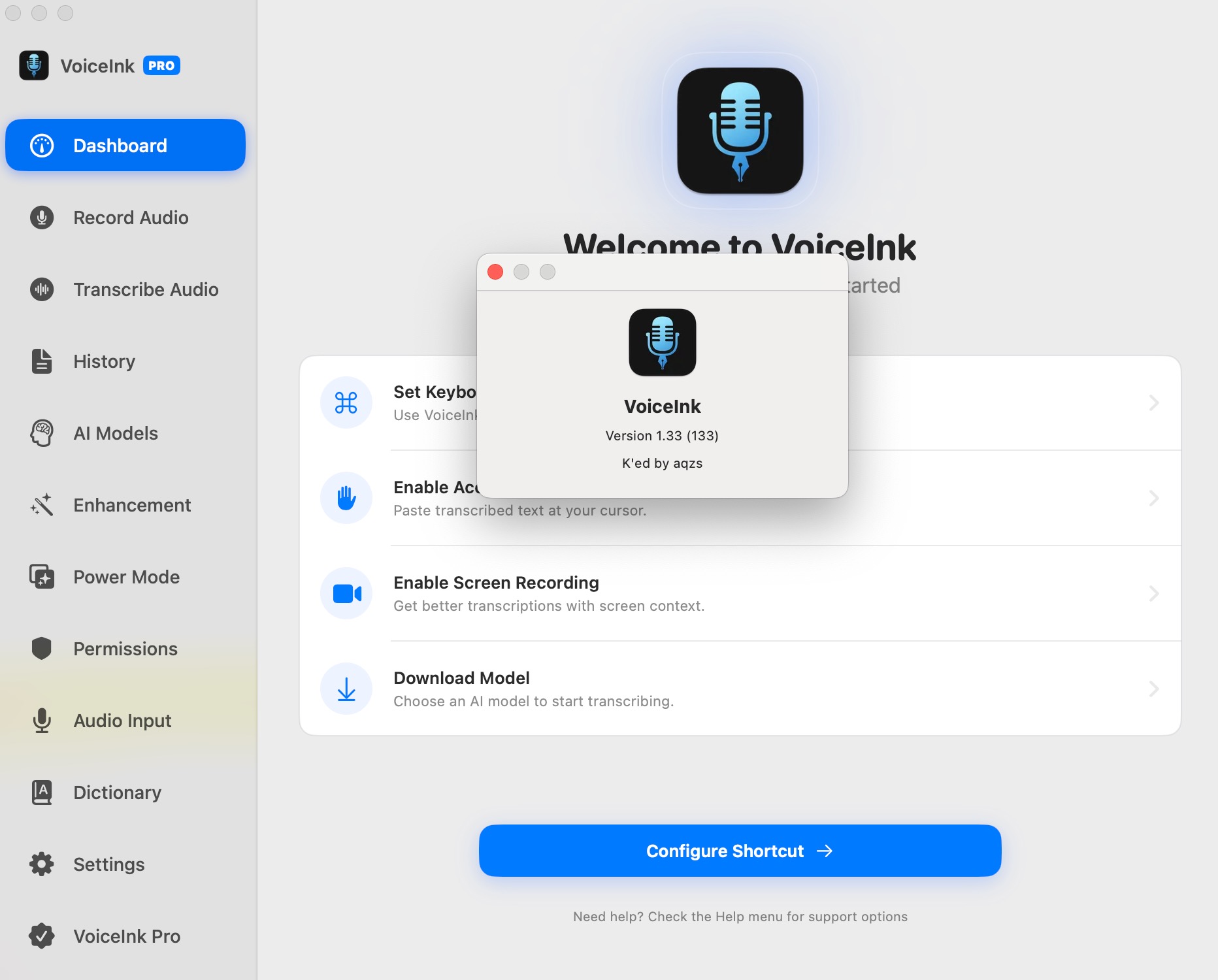Click the VoiceInk title in sidebar header
1218x980 pixels.
click(97, 65)
